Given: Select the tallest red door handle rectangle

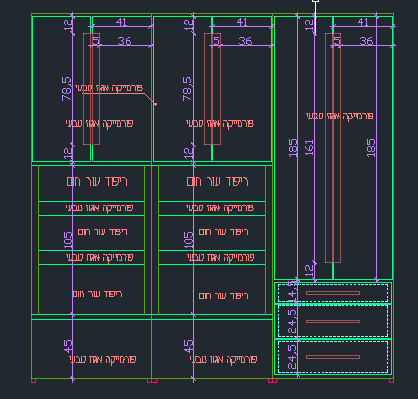Looking at the screenshot, I should click(333, 148).
